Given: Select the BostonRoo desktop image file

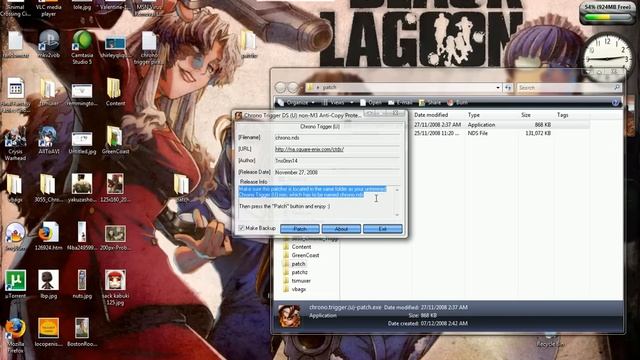Looking at the screenshot, I should coord(82,333).
